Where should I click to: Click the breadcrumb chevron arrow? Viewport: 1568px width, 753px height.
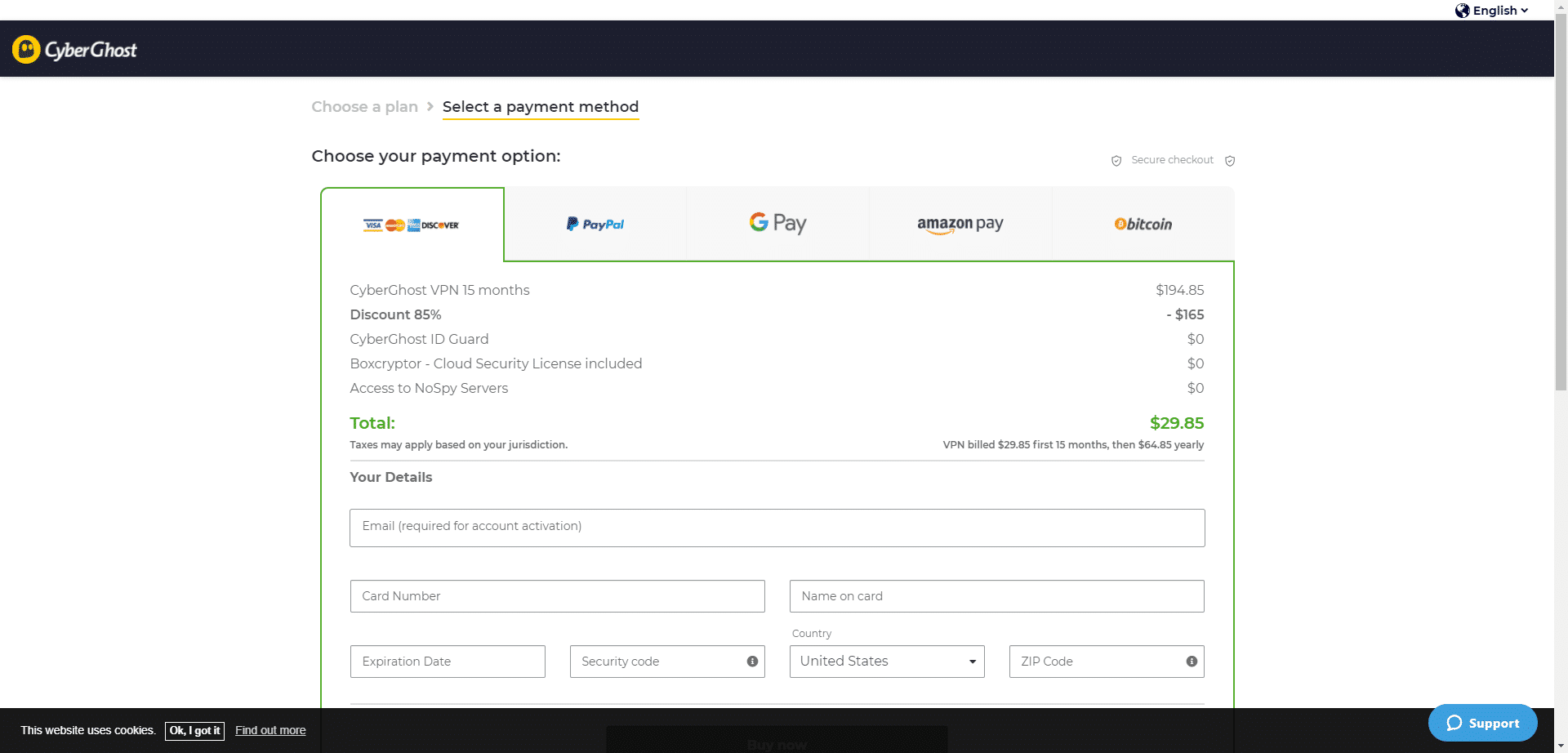[x=430, y=107]
